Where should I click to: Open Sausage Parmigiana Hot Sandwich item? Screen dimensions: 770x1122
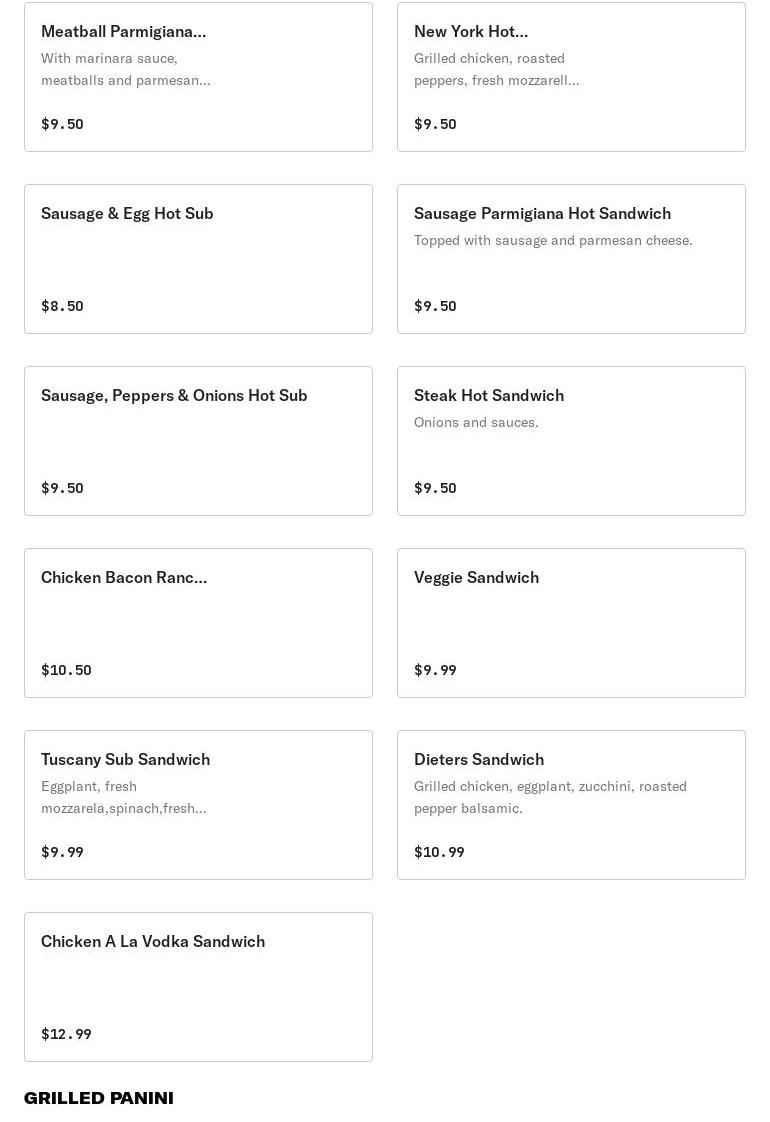tap(571, 259)
